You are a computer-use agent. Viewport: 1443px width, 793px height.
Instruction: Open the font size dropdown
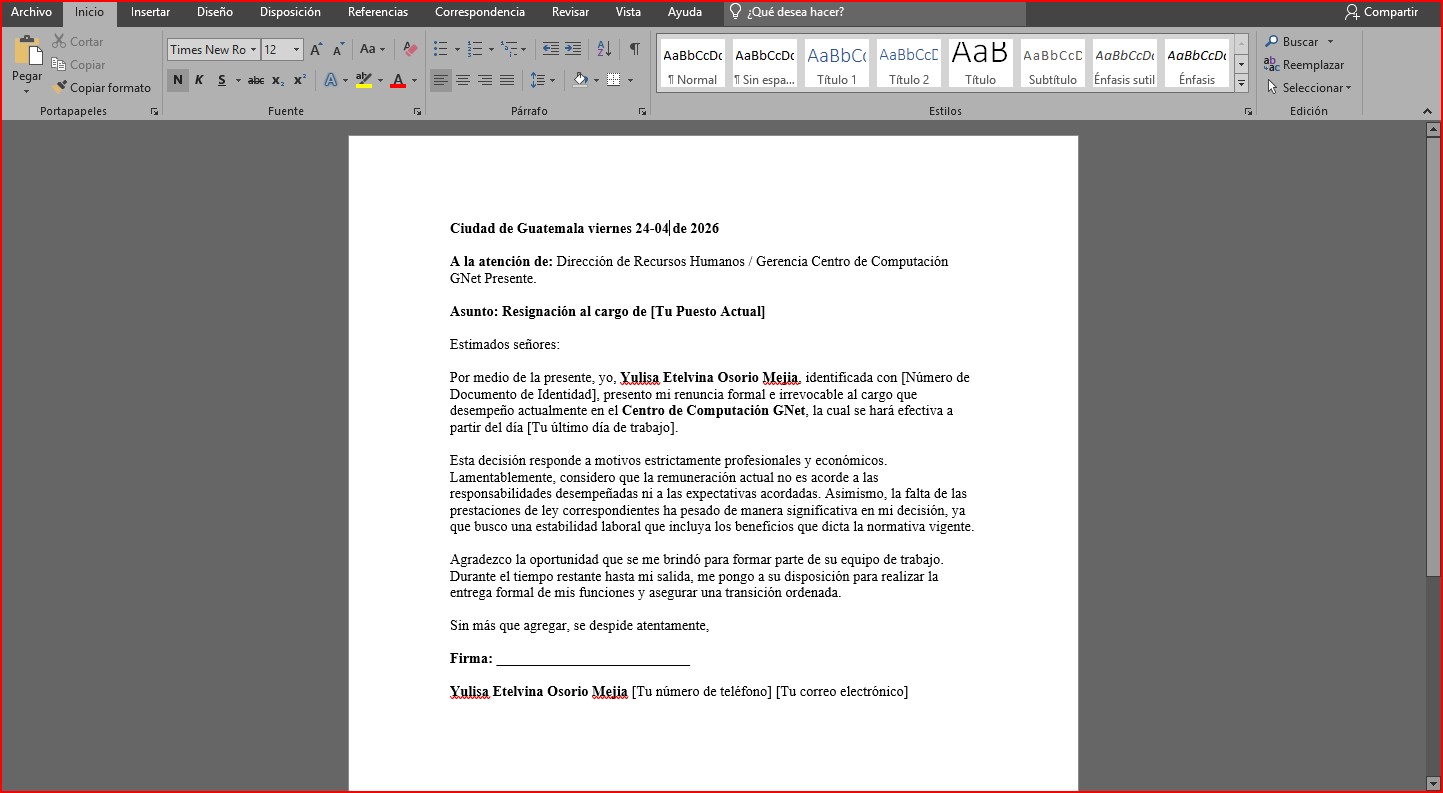coord(297,49)
